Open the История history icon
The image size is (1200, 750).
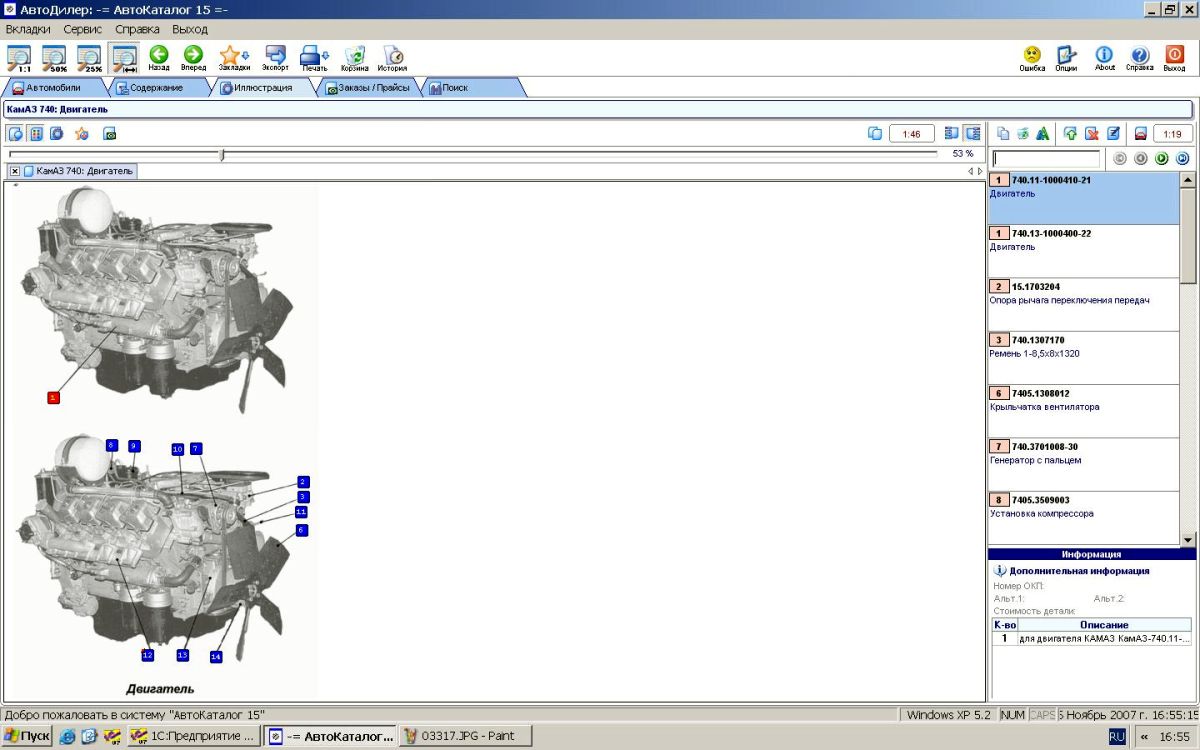point(392,58)
